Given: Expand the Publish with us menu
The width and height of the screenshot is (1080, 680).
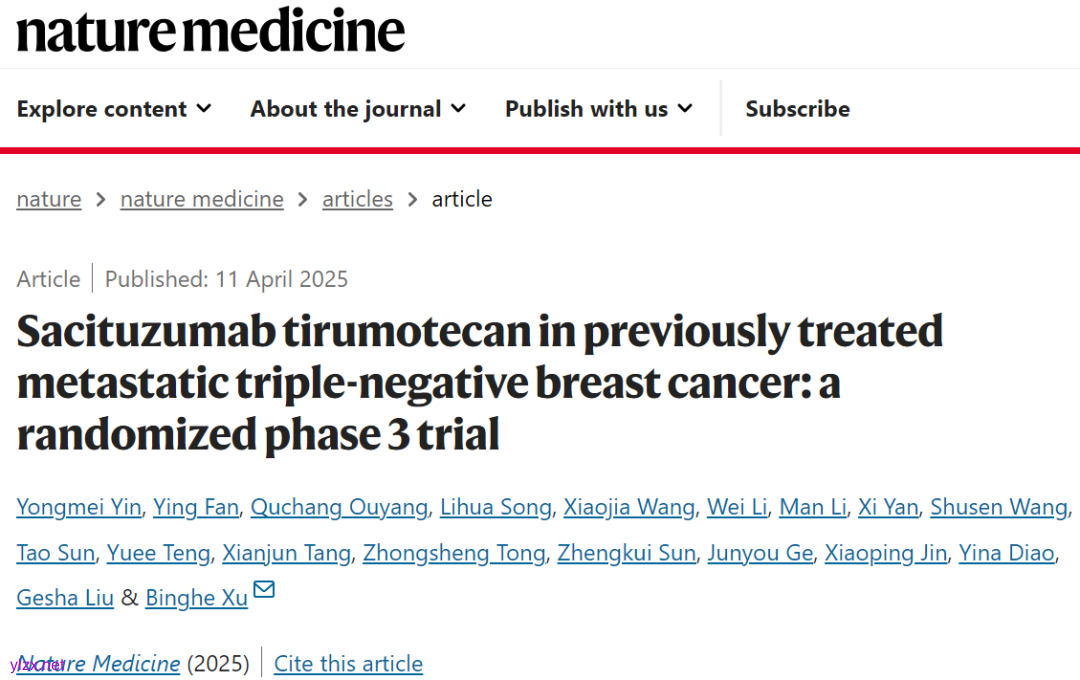Looking at the screenshot, I should [x=598, y=109].
